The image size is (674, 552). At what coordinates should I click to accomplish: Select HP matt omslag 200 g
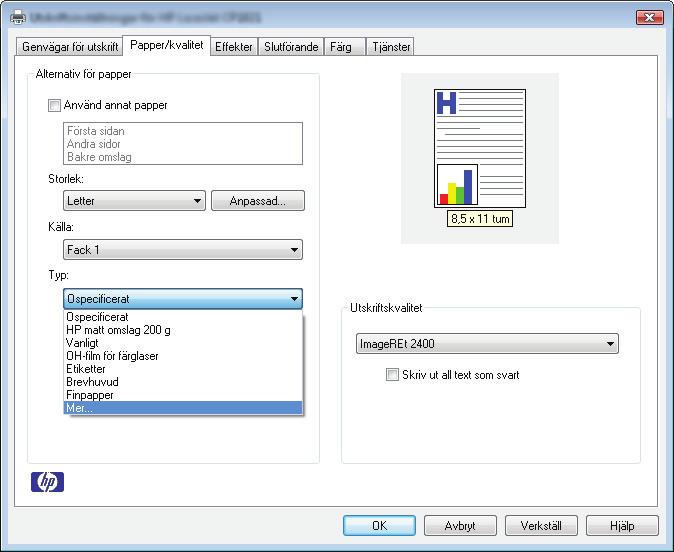coord(183,330)
